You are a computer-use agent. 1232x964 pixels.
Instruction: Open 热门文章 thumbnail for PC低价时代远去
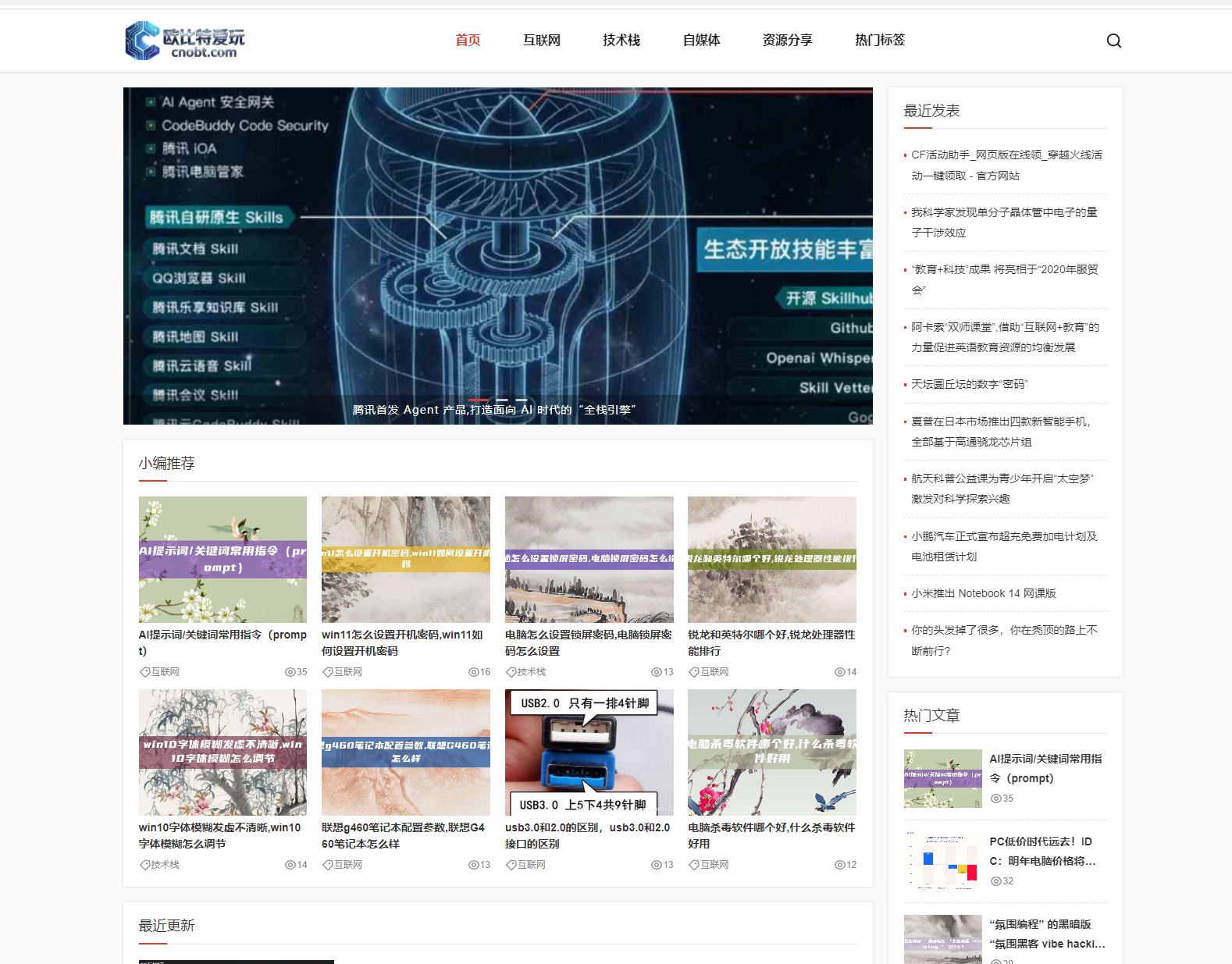[x=943, y=861]
